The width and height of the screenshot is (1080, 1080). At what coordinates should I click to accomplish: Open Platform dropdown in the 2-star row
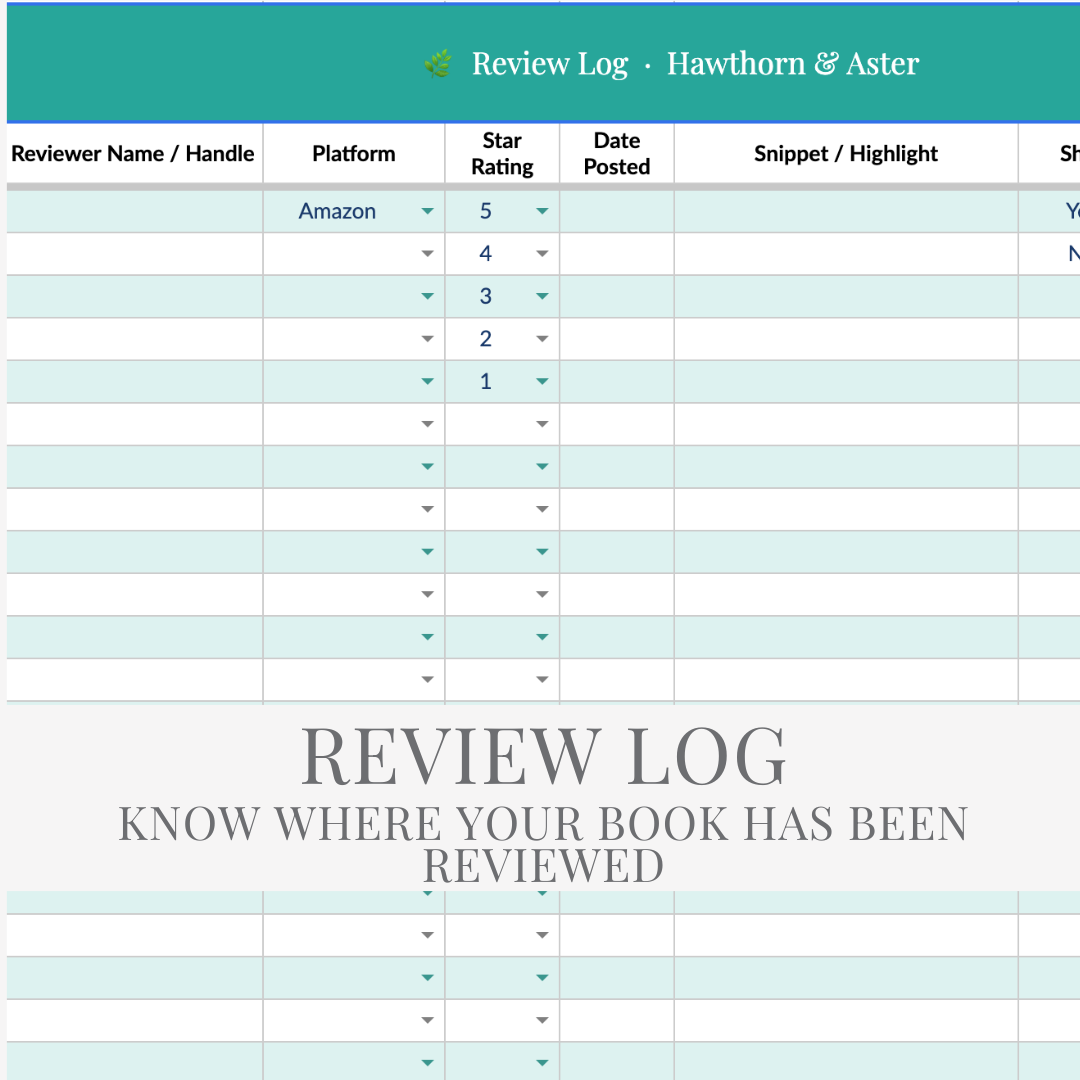tap(427, 339)
